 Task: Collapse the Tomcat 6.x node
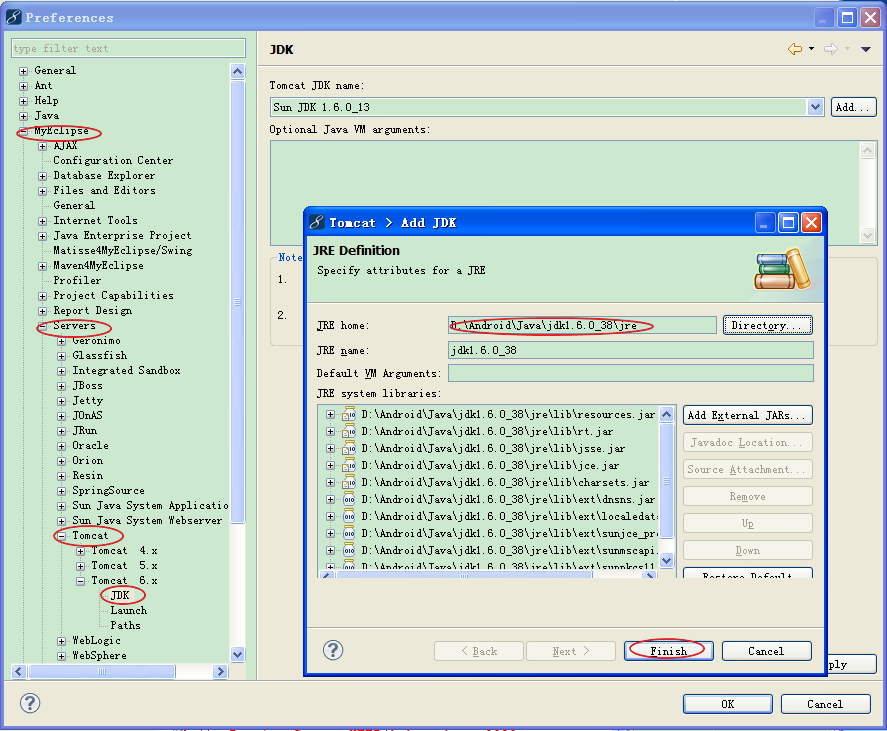80,581
